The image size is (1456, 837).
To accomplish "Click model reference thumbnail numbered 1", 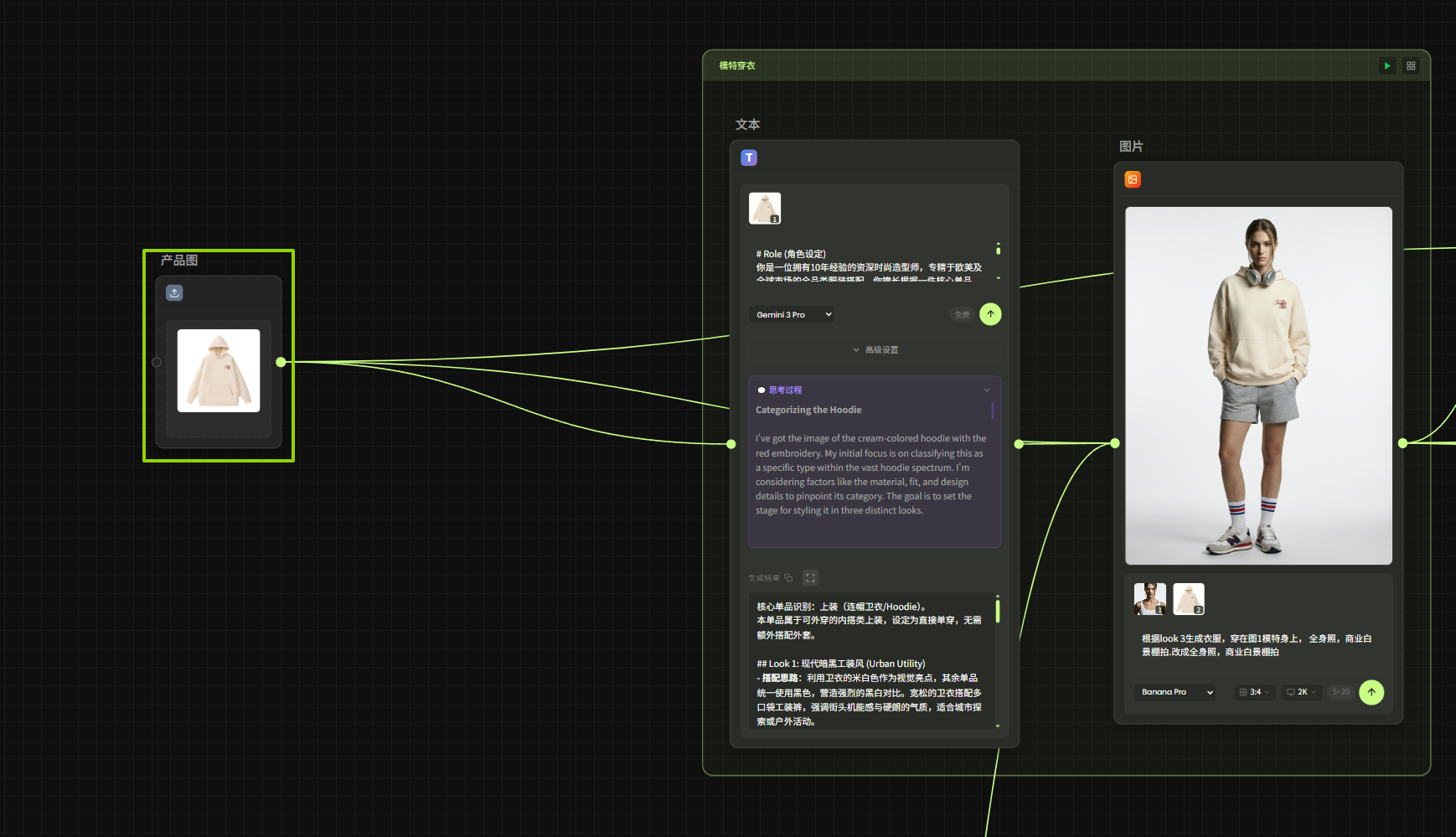I will click(1149, 599).
